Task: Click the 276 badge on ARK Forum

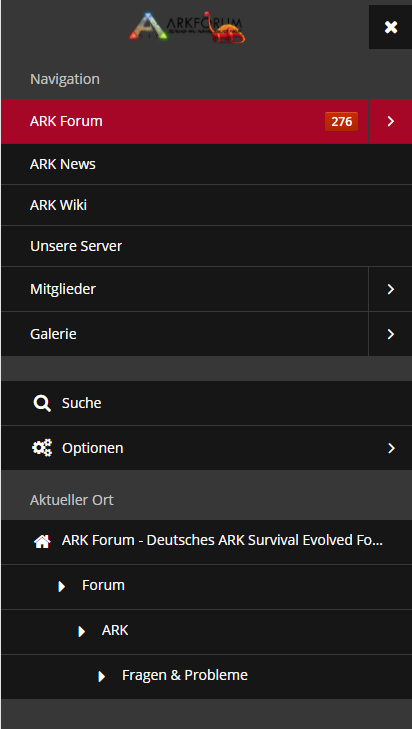Action: 341,121
